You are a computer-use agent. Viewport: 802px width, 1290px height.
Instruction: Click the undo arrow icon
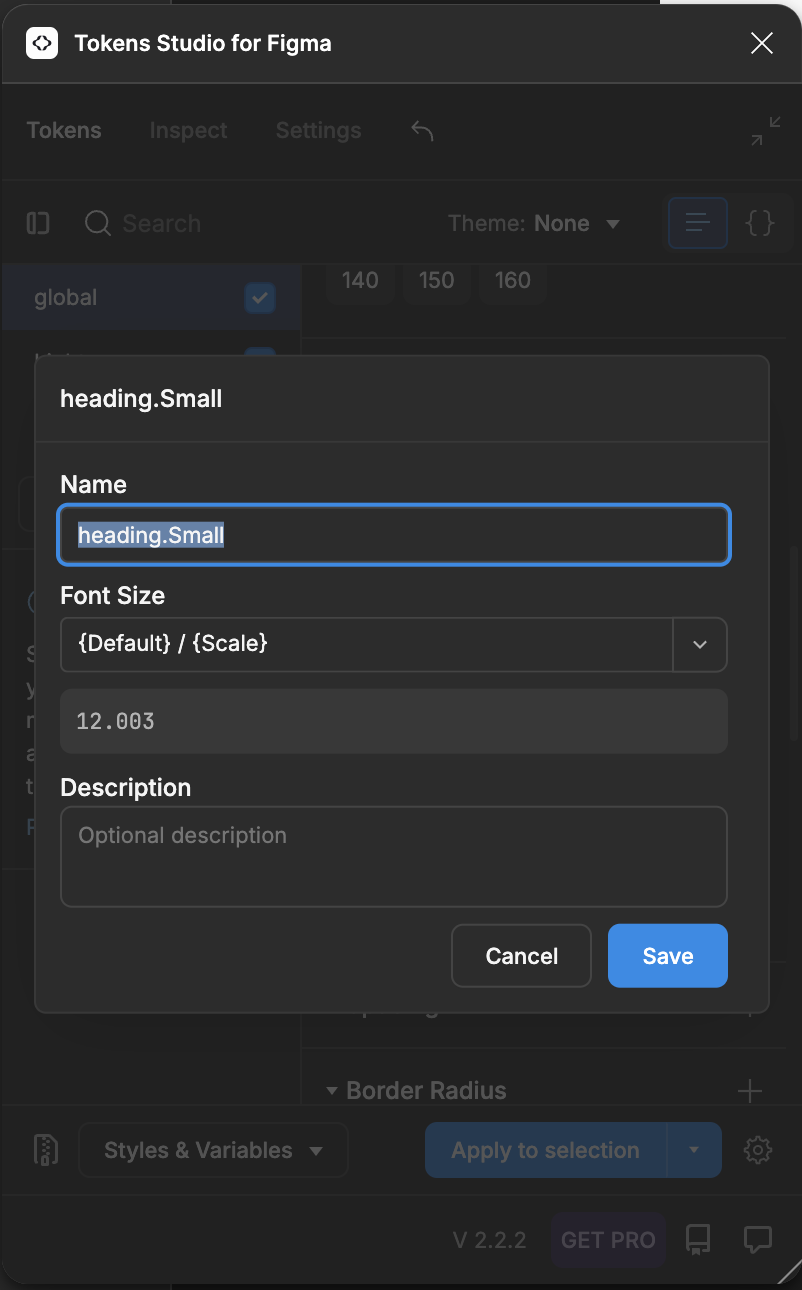pos(422,130)
